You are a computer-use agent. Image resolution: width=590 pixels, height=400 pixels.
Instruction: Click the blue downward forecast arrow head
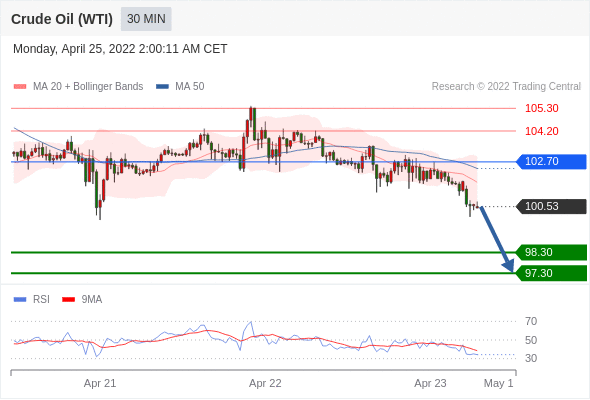pyautogui.click(x=508, y=266)
